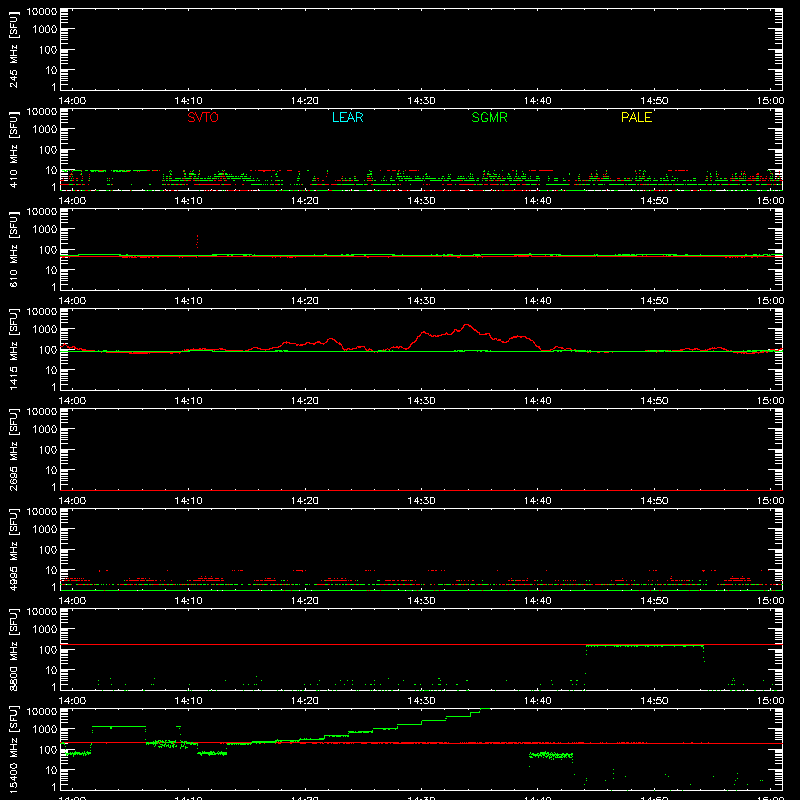This screenshot has height=800, width=800.
Task: Select the 410 MHz [SFU] axis title
Action: tap(14, 149)
